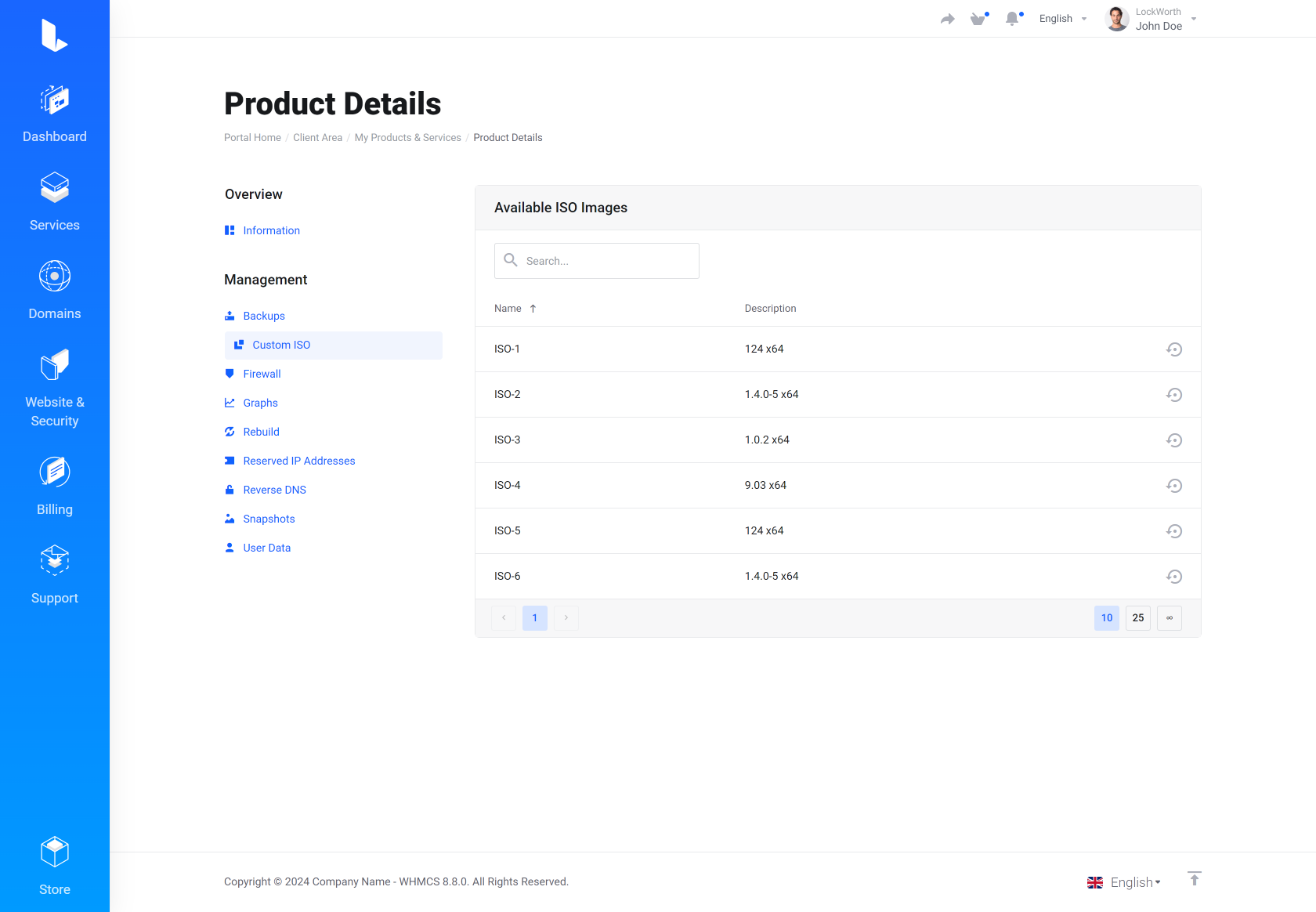Select the Custom ISO menu item
Image resolution: width=1316 pixels, height=912 pixels.
pyautogui.click(x=334, y=345)
